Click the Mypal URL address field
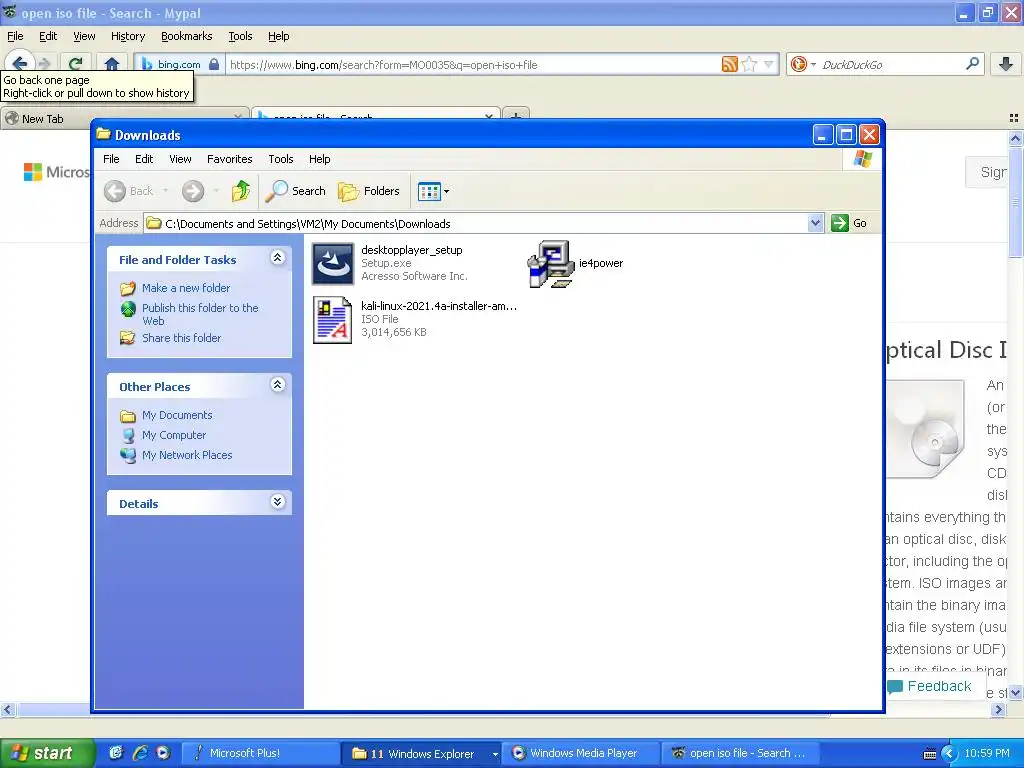This screenshot has width=1024, height=768. [472, 65]
